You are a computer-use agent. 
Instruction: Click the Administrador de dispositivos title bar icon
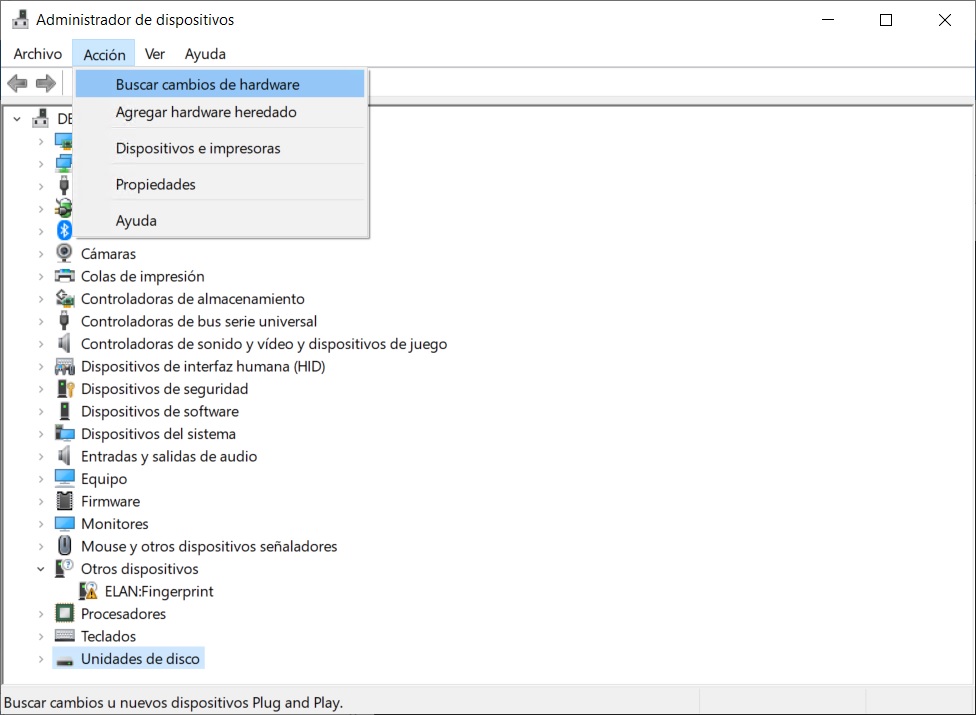coord(20,19)
